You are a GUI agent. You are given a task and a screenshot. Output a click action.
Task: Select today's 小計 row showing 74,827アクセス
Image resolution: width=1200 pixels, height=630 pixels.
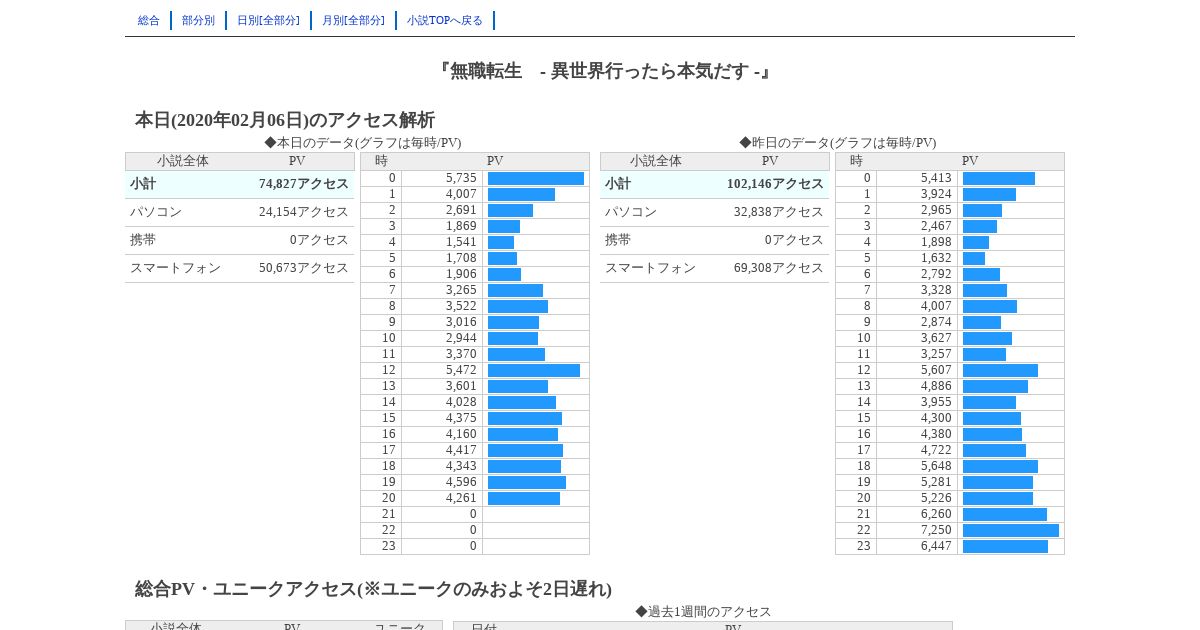click(240, 185)
